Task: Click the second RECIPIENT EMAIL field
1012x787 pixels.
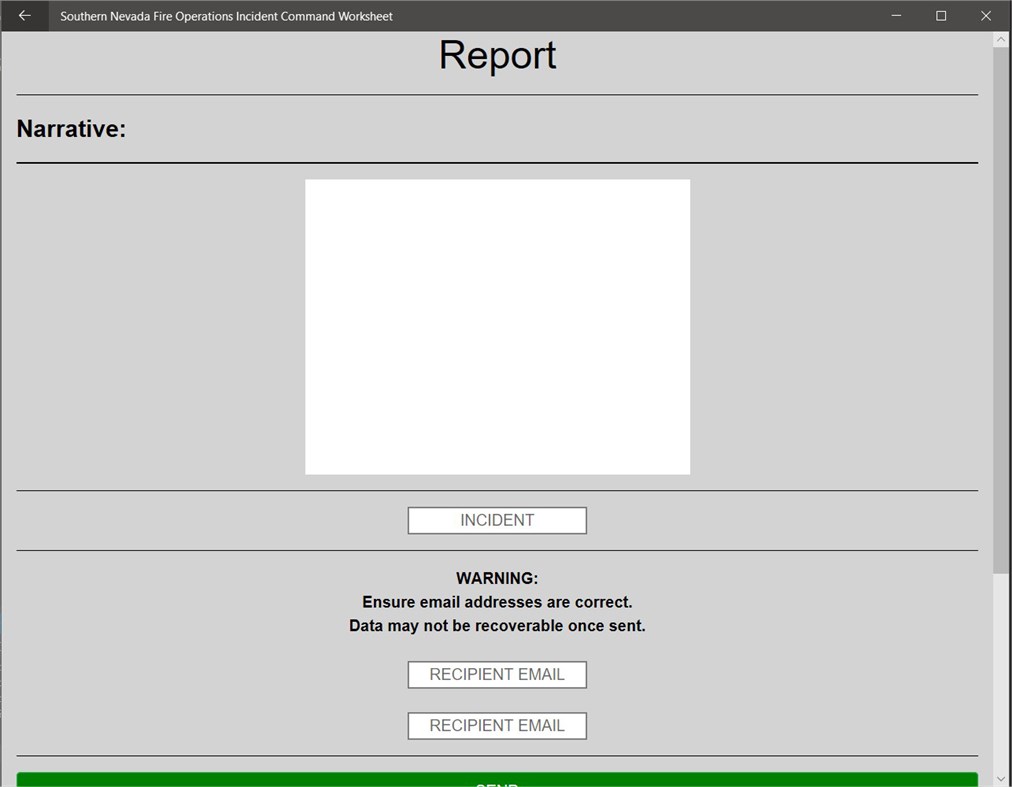Action: click(x=497, y=725)
